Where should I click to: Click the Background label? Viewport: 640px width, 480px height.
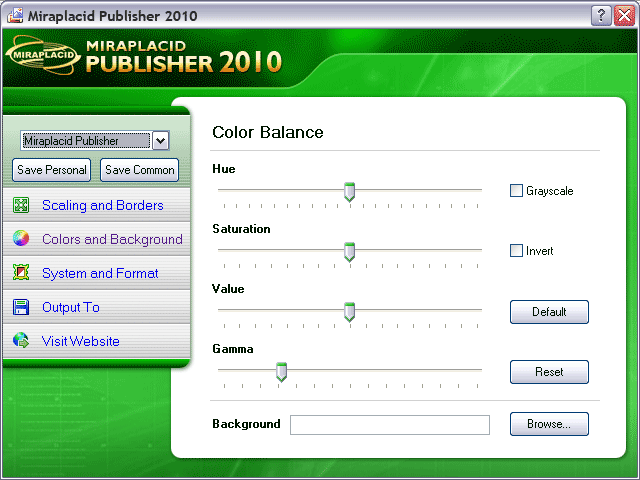click(x=246, y=424)
